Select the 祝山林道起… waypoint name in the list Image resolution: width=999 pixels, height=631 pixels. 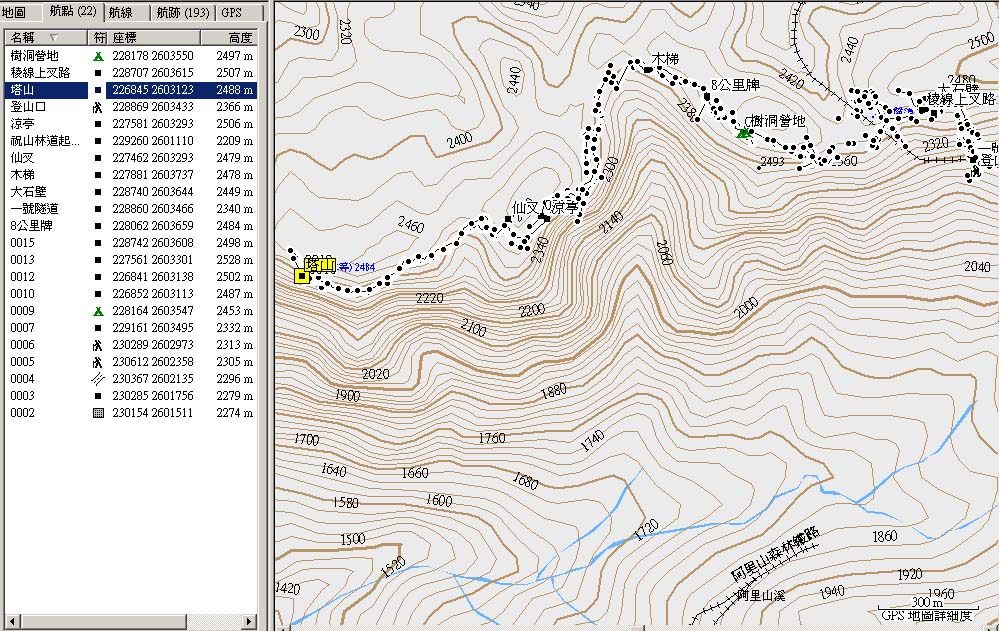(x=45, y=141)
